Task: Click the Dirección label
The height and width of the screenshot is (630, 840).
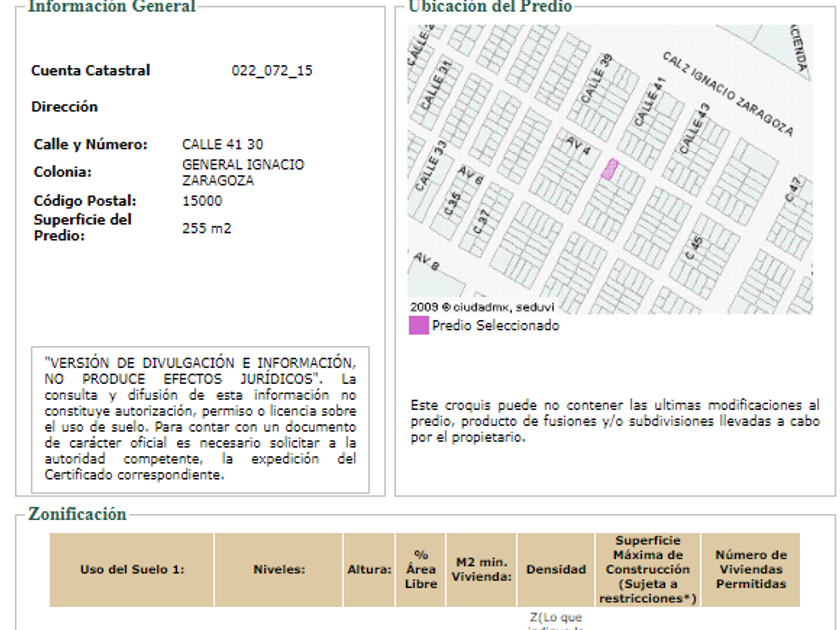Action: (x=64, y=107)
